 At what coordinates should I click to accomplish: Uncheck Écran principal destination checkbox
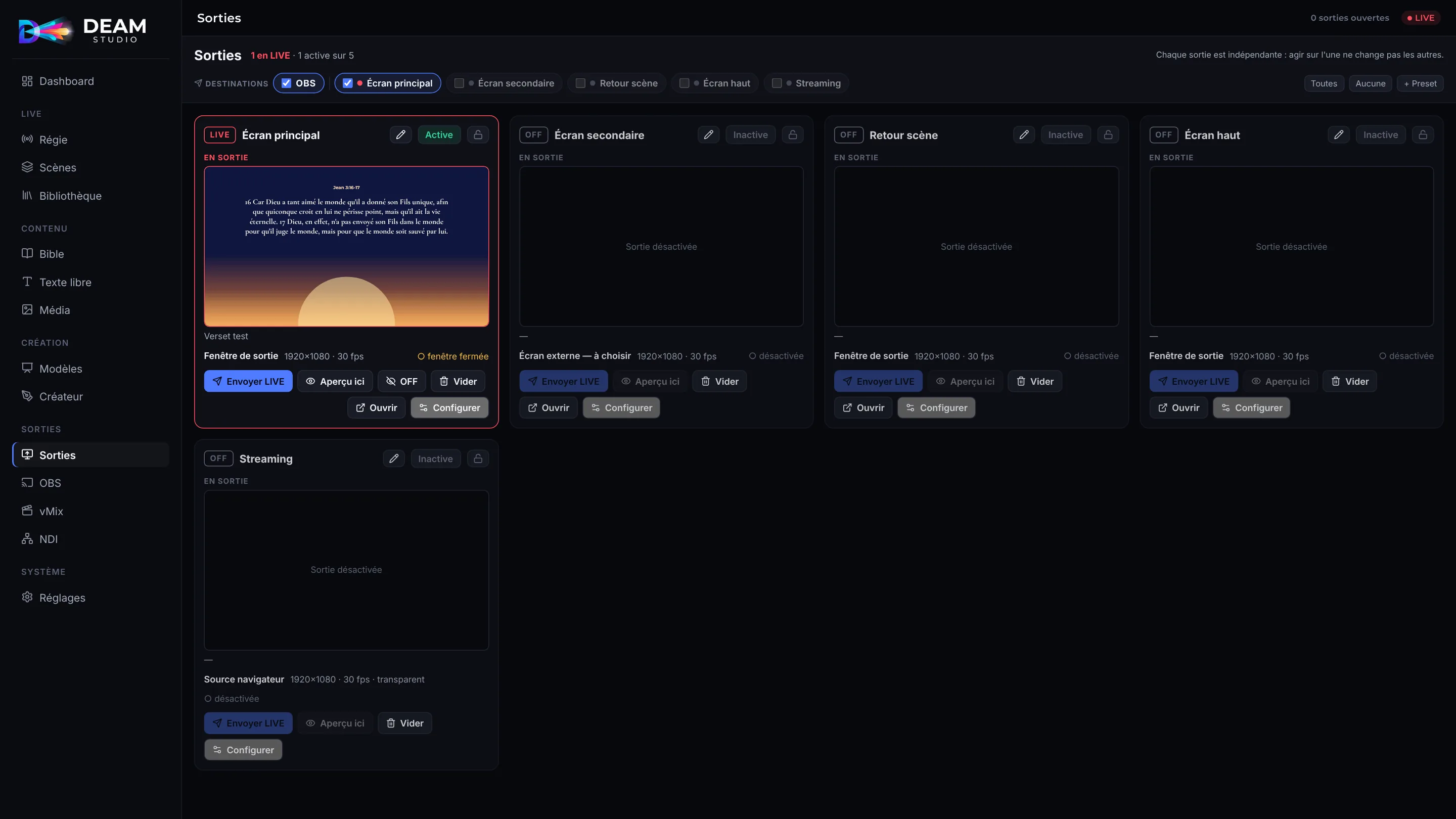pyautogui.click(x=348, y=83)
